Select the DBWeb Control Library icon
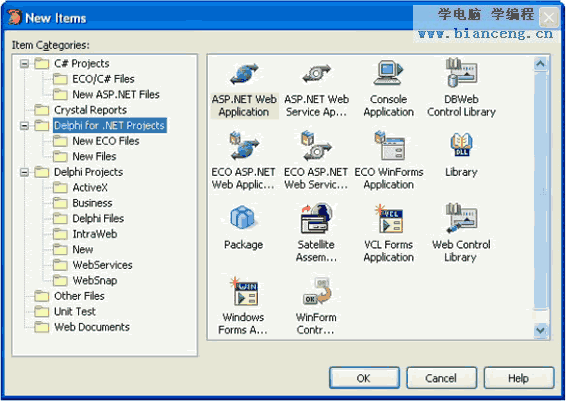Screen dimensions: 566x401 pyautogui.click(x=461, y=73)
